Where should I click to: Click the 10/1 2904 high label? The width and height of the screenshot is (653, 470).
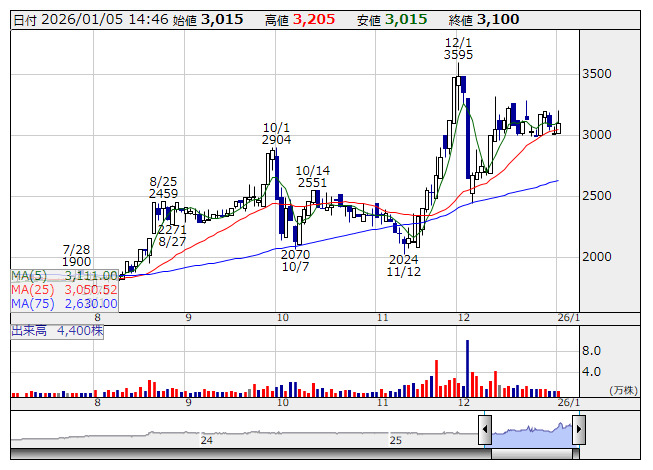point(276,134)
